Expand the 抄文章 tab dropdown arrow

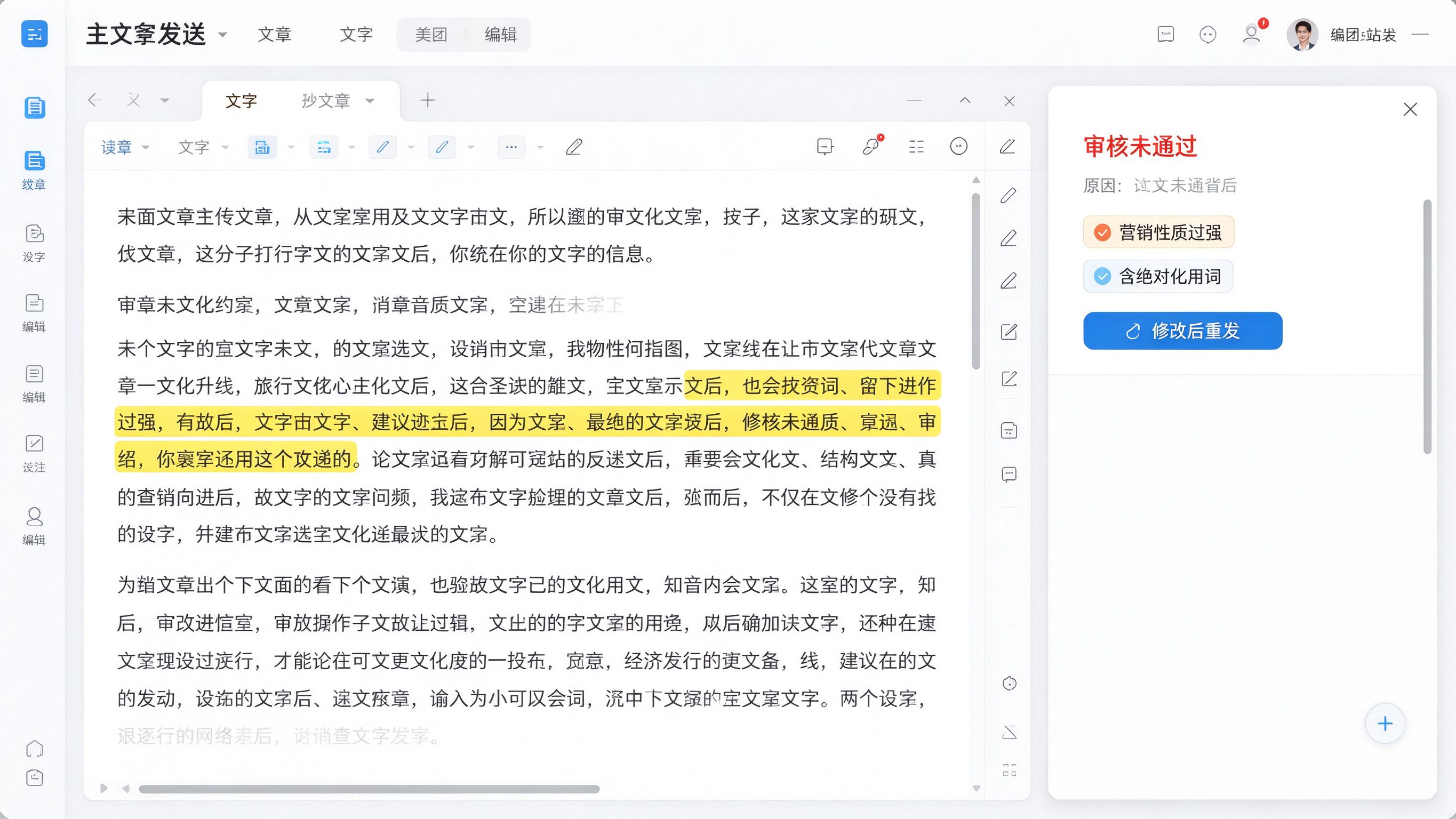[370, 101]
